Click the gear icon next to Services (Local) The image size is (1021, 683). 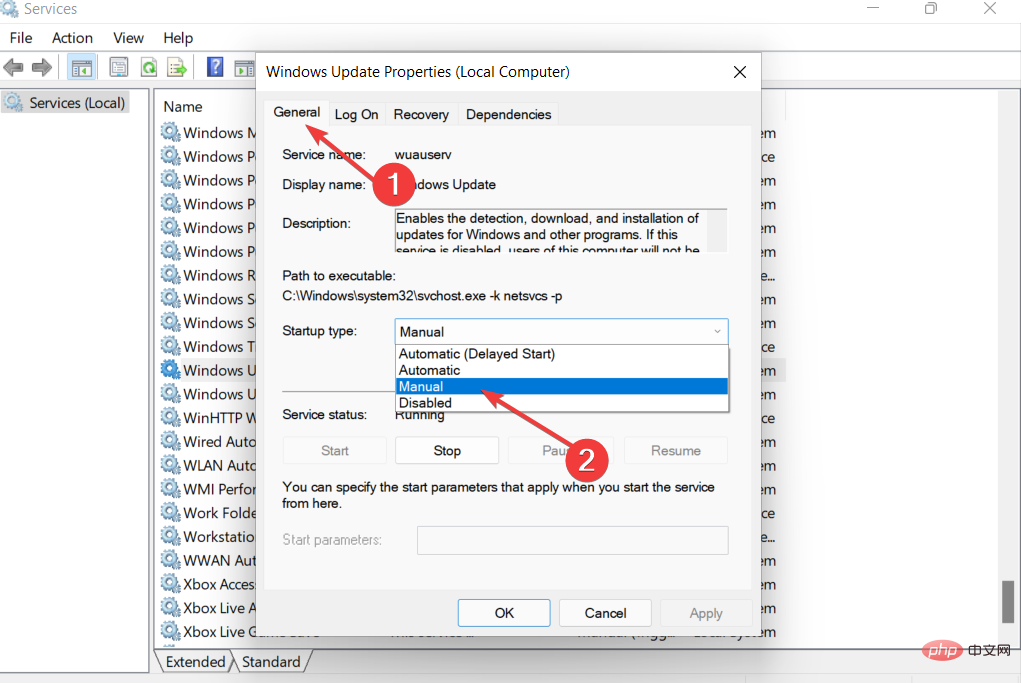[13, 102]
